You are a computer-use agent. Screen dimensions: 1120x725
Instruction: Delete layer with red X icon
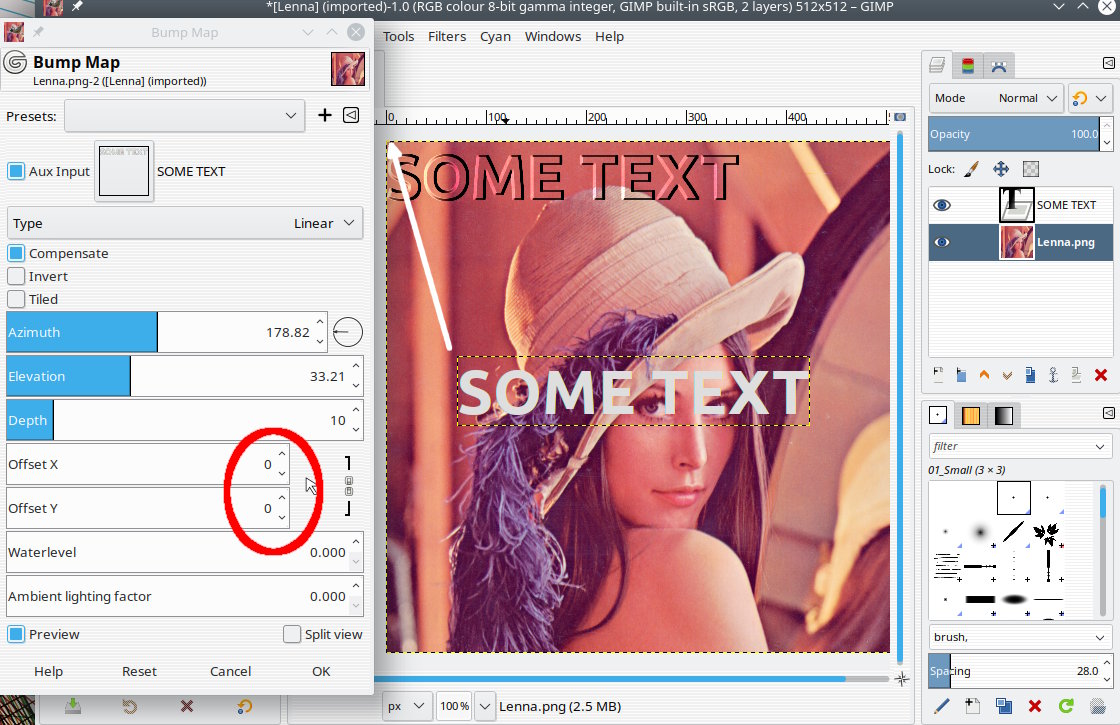pyautogui.click(x=1101, y=375)
